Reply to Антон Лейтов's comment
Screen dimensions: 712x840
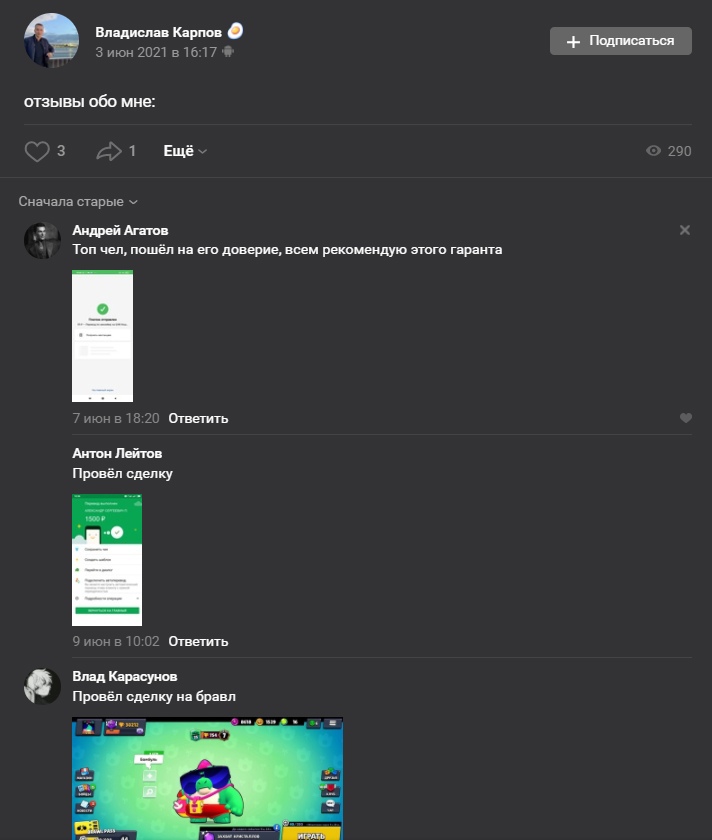(x=198, y=641)
